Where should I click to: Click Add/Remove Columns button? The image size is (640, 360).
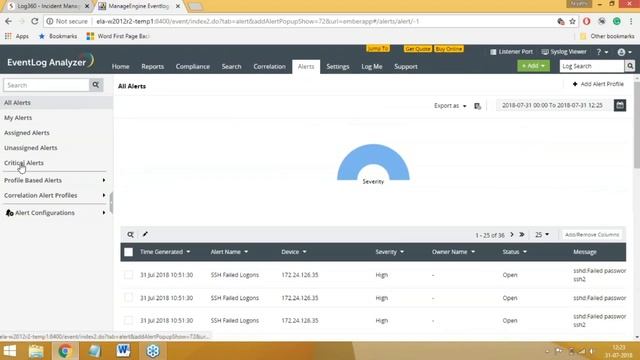[592, 235]
